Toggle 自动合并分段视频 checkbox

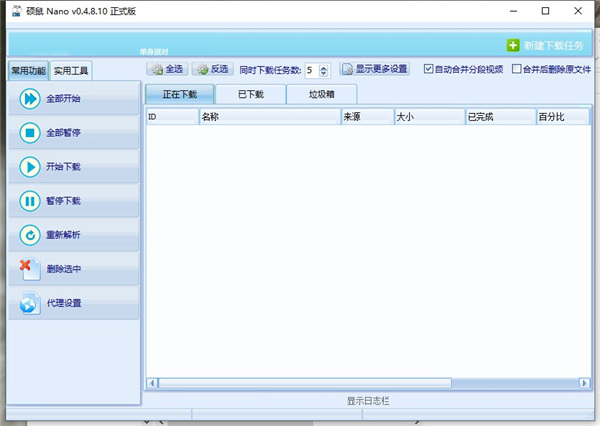point(428,69)
